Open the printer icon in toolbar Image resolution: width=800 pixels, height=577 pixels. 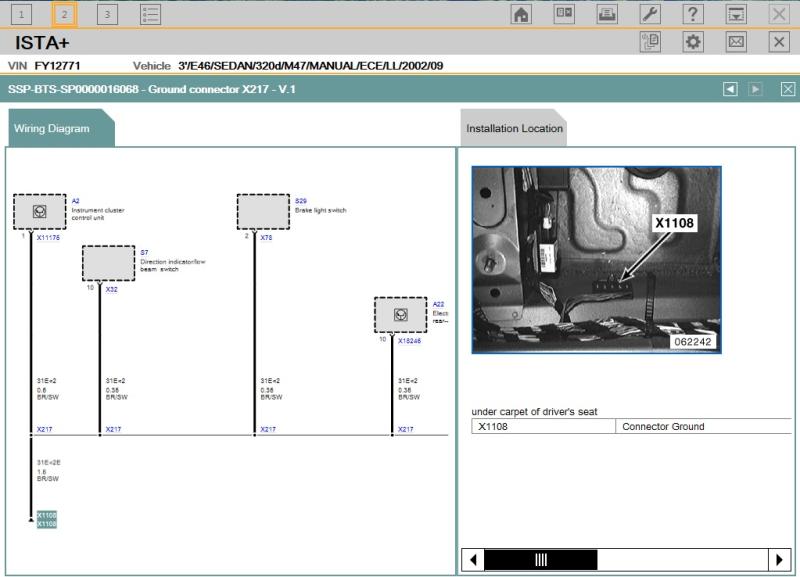tap(607, 14)
